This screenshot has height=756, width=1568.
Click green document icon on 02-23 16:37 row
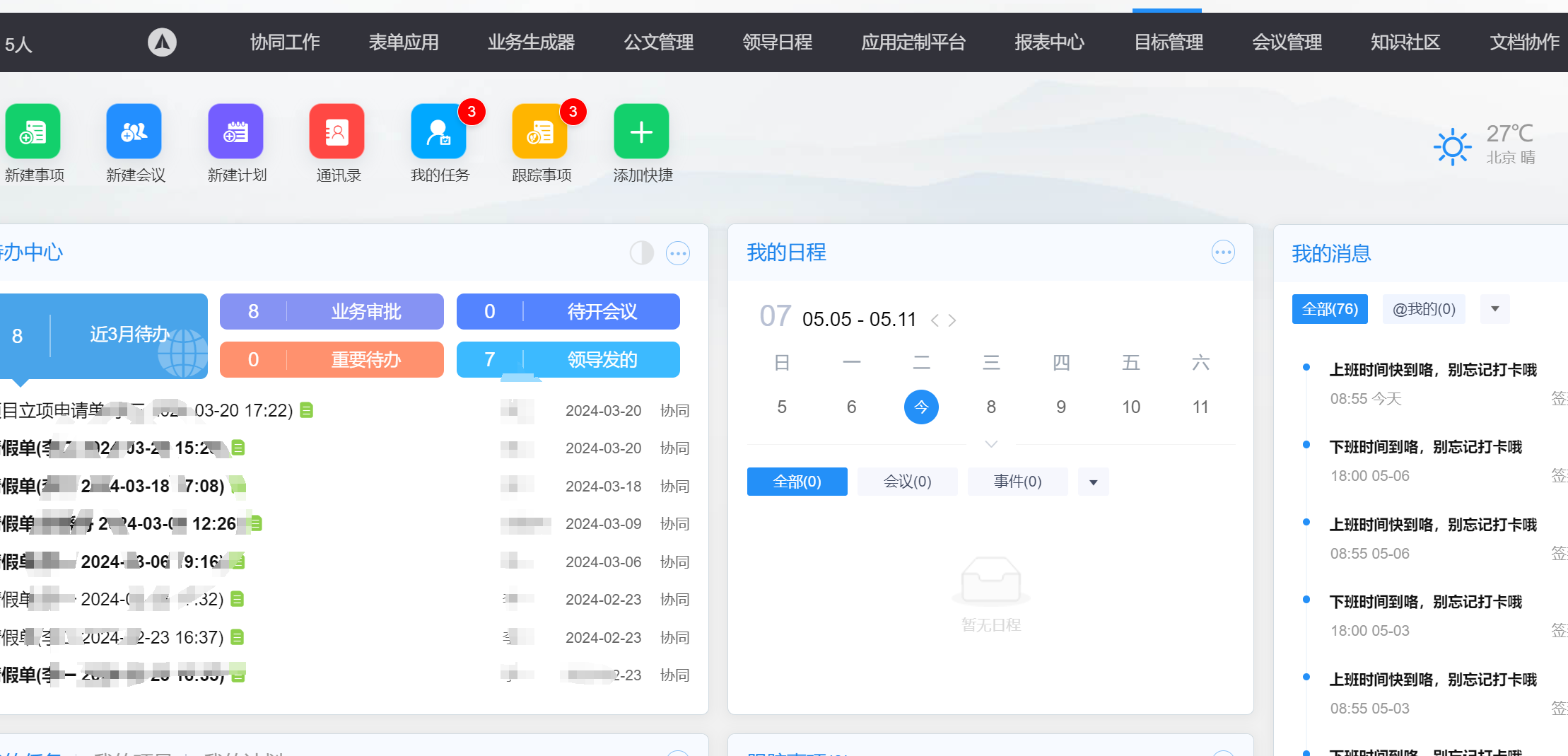pos(238,637)
